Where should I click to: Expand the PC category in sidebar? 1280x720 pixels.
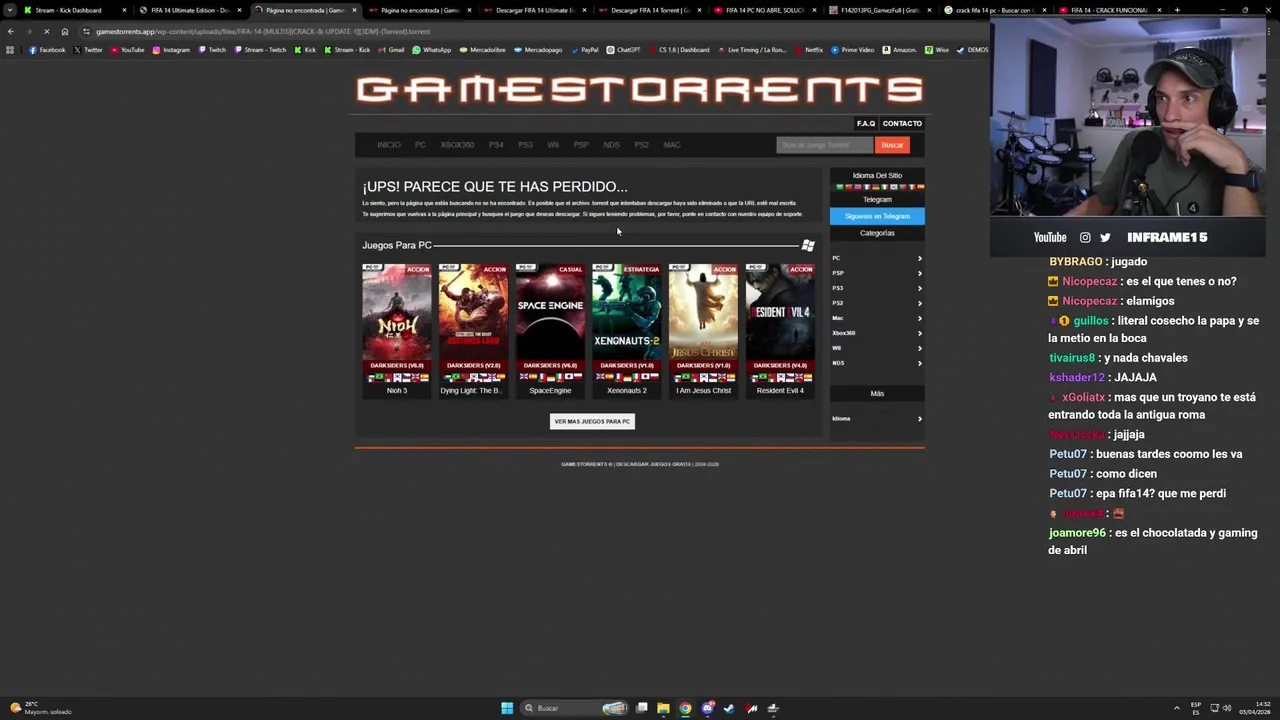(877, 258)
